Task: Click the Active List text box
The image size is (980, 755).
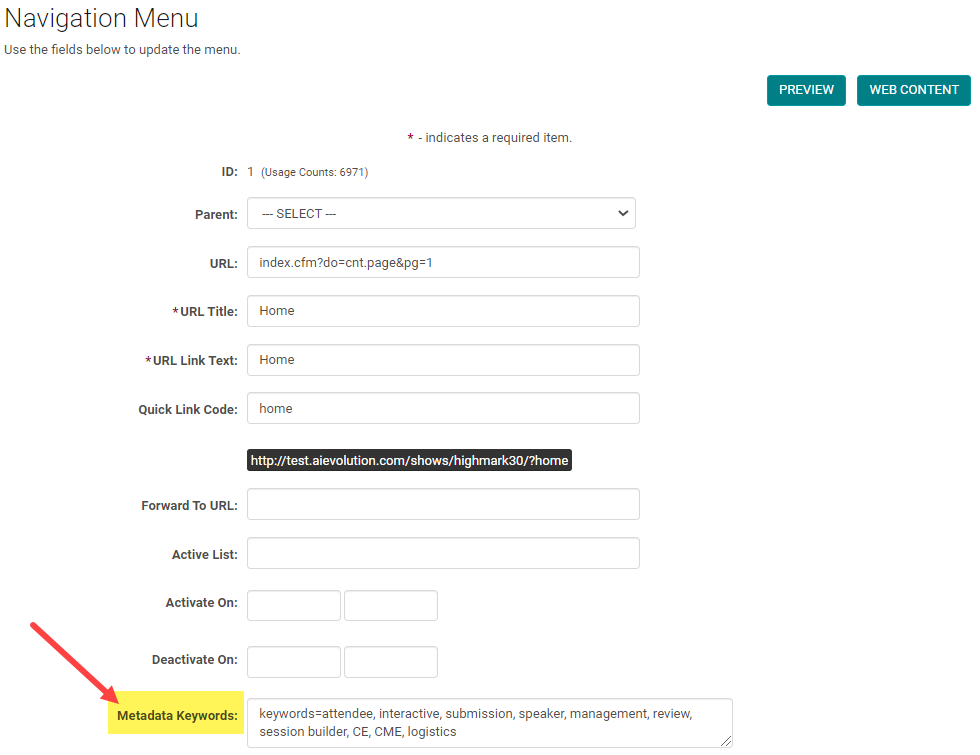Action: (x=443, y=554)
